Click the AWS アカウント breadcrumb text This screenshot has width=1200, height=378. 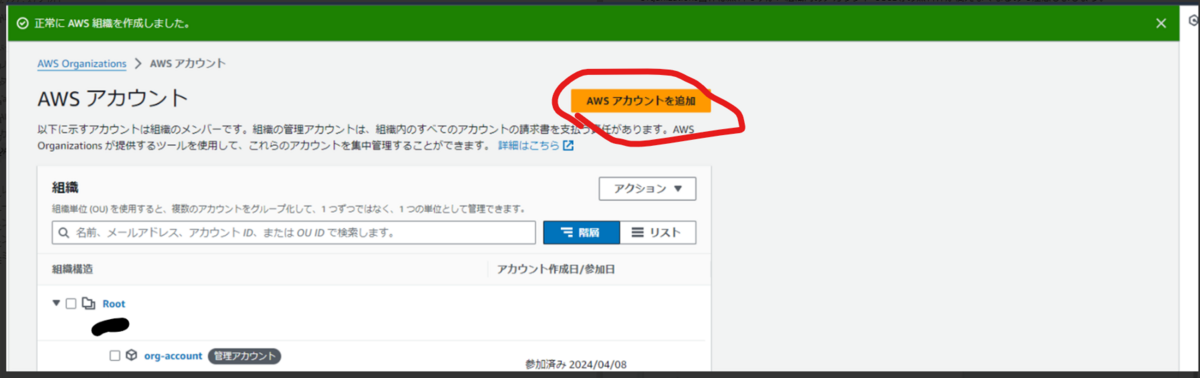(x=187, y=63)
